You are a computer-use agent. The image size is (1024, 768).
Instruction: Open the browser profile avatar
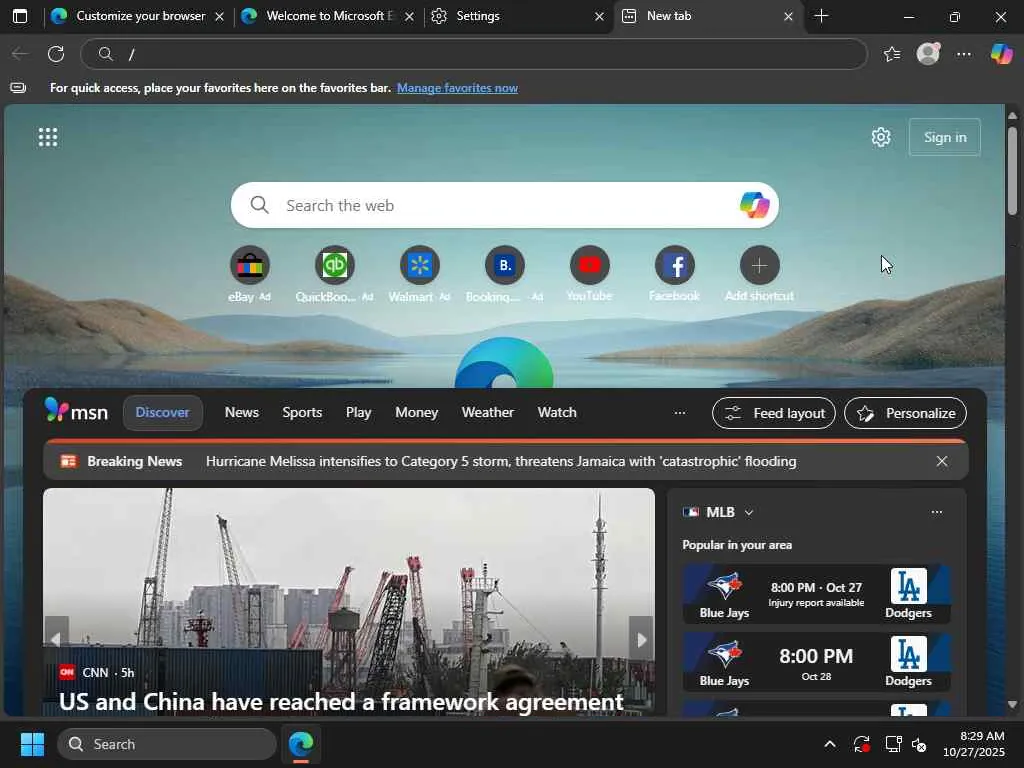(x=928, y=54)
